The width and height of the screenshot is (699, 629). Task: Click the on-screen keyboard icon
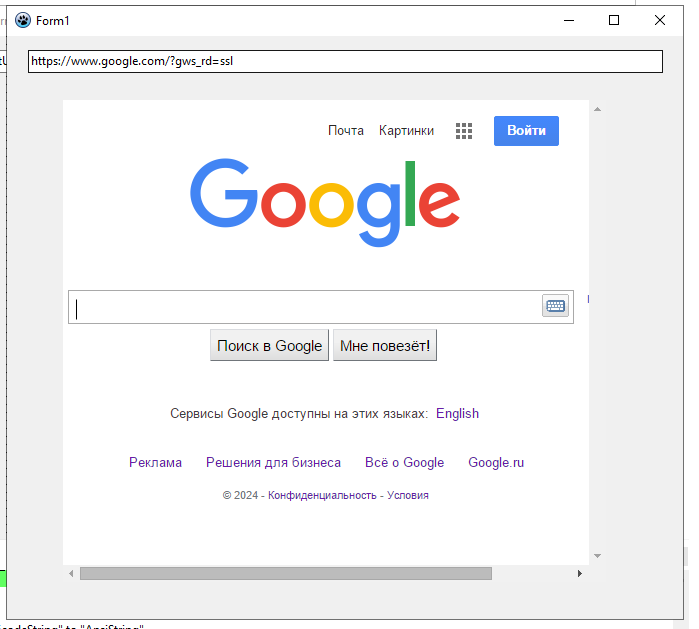pyautogui.click(x=555, y=306)
